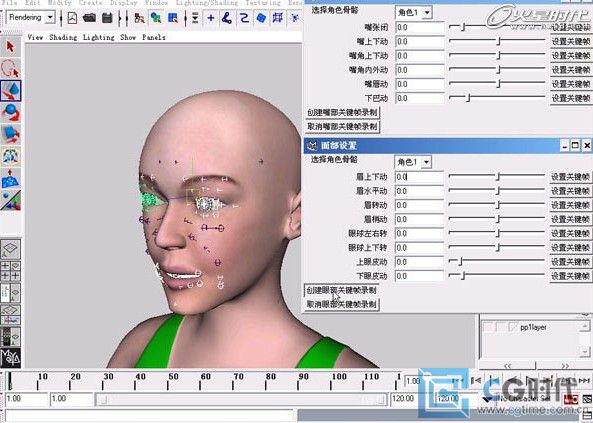Open animation preferences icon beside Auto Key
Screen dimensions: 593x423
(587, 399)
